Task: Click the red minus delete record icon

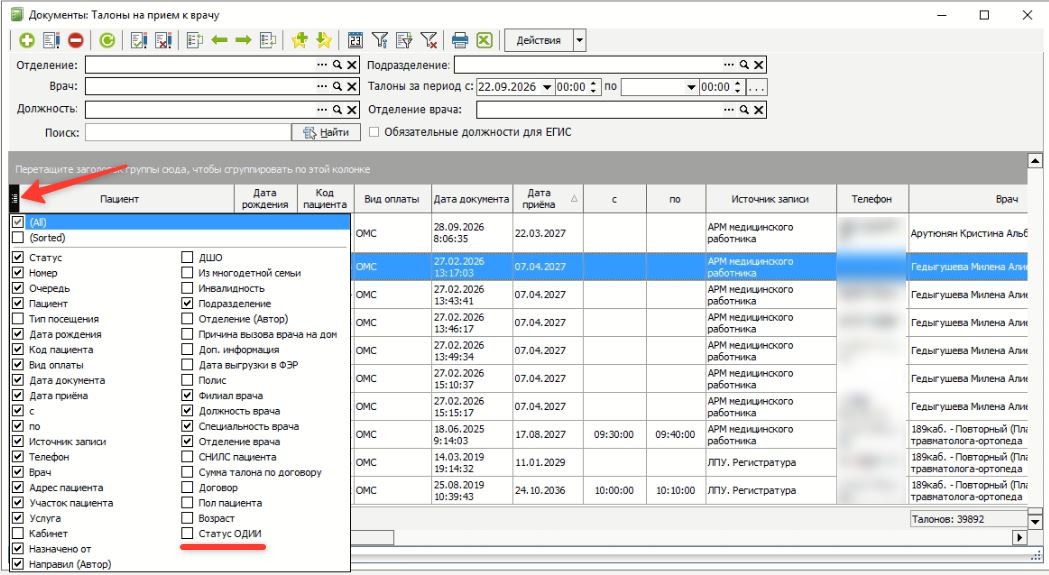Action: (x=76, y=40)
